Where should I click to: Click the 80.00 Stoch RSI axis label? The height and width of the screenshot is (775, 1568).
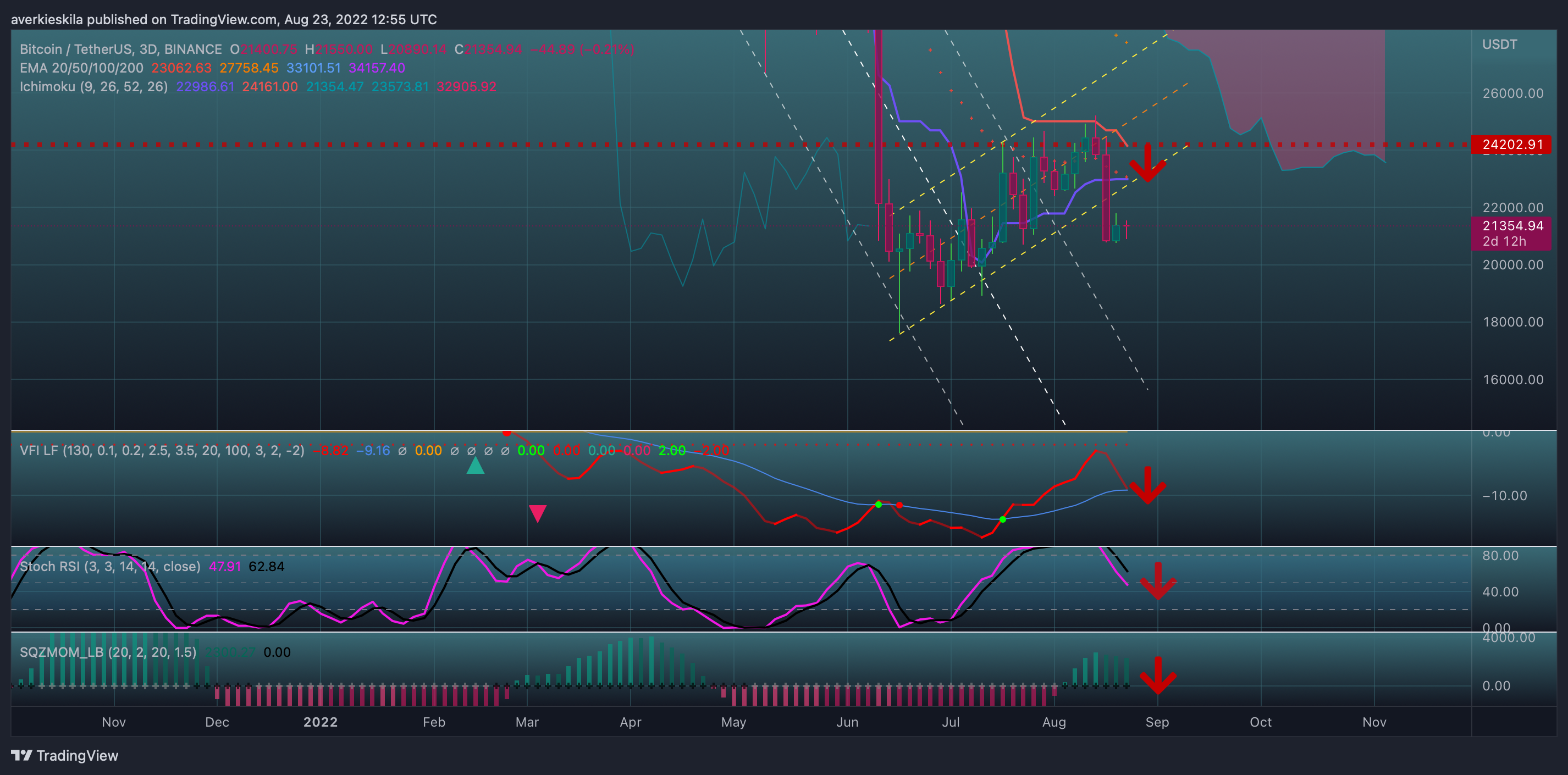coord(1500,555)
